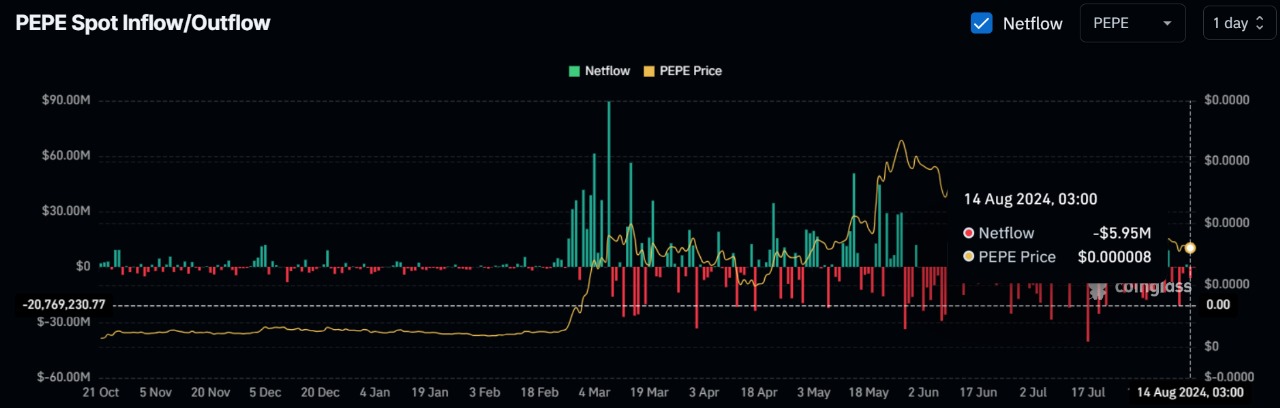The width and height of the screenshot is (1280, 408).
Task: Click the green Netflow legend swatch
Action: (x=574, y=71)
